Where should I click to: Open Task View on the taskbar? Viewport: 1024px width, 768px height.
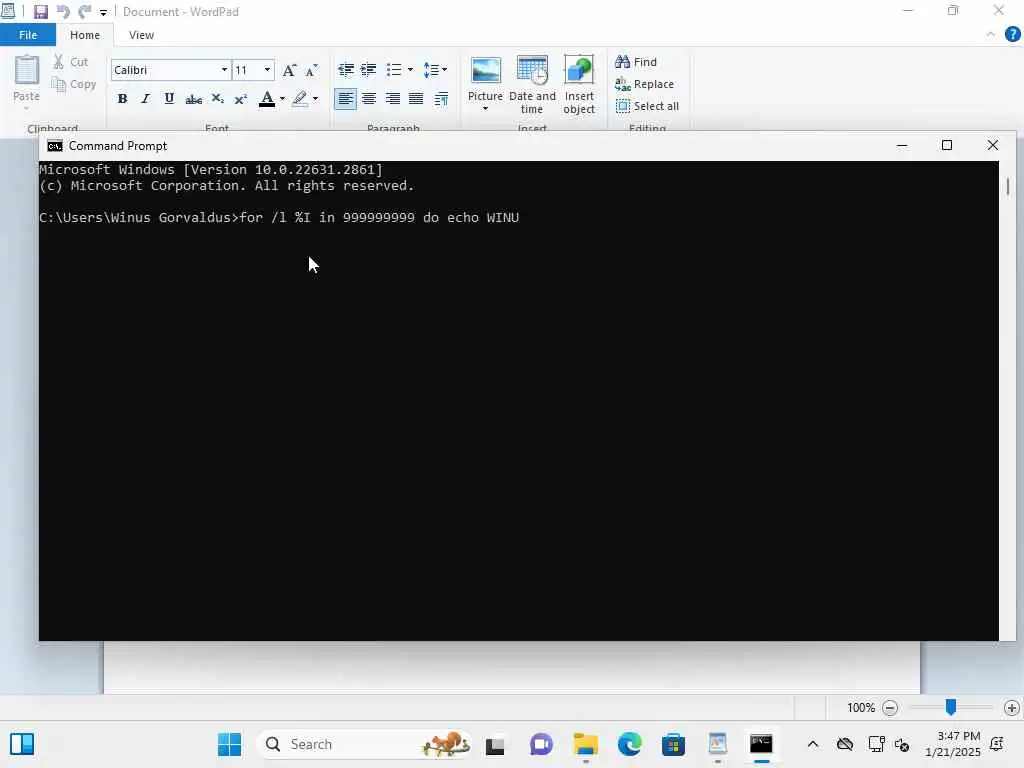coord(495,744)
